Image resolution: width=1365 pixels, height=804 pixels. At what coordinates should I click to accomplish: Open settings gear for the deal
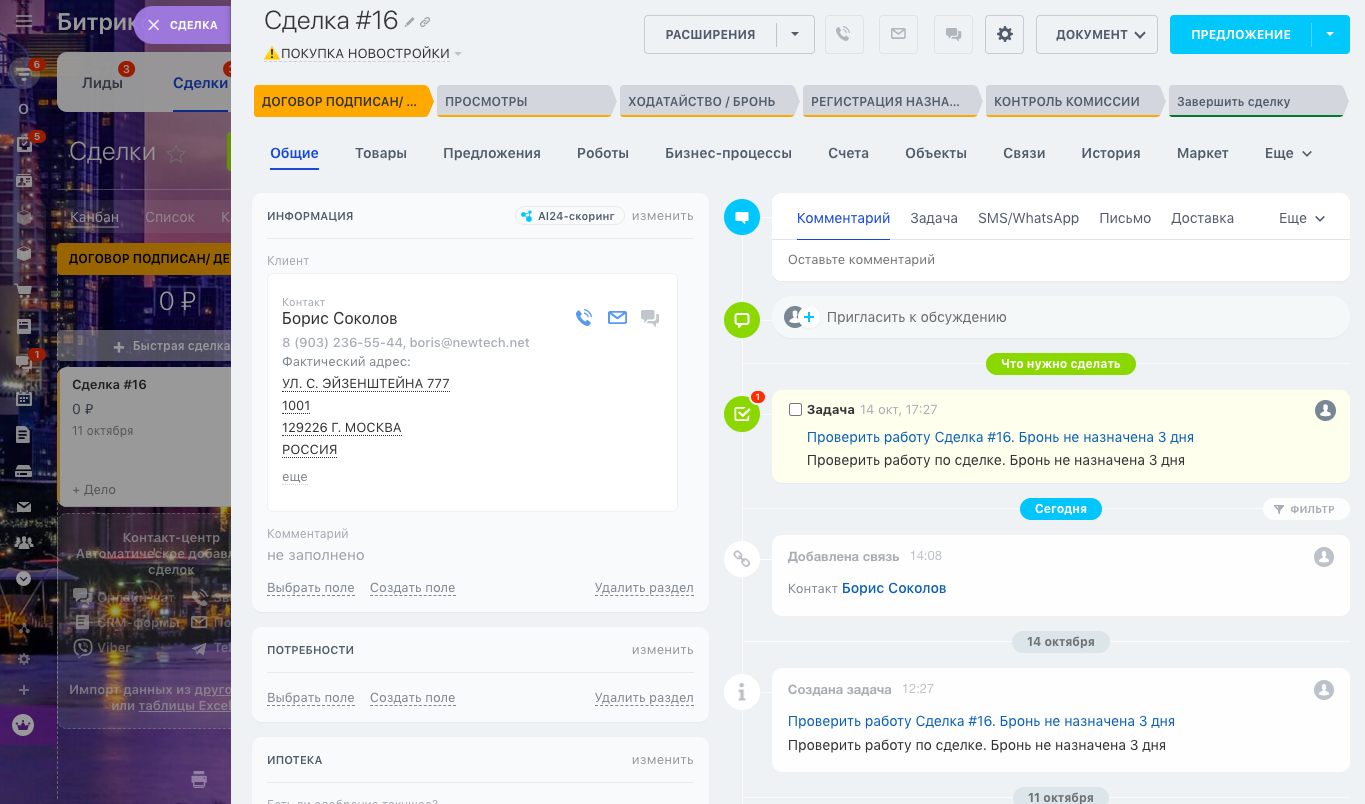(x=1004, y=34)
